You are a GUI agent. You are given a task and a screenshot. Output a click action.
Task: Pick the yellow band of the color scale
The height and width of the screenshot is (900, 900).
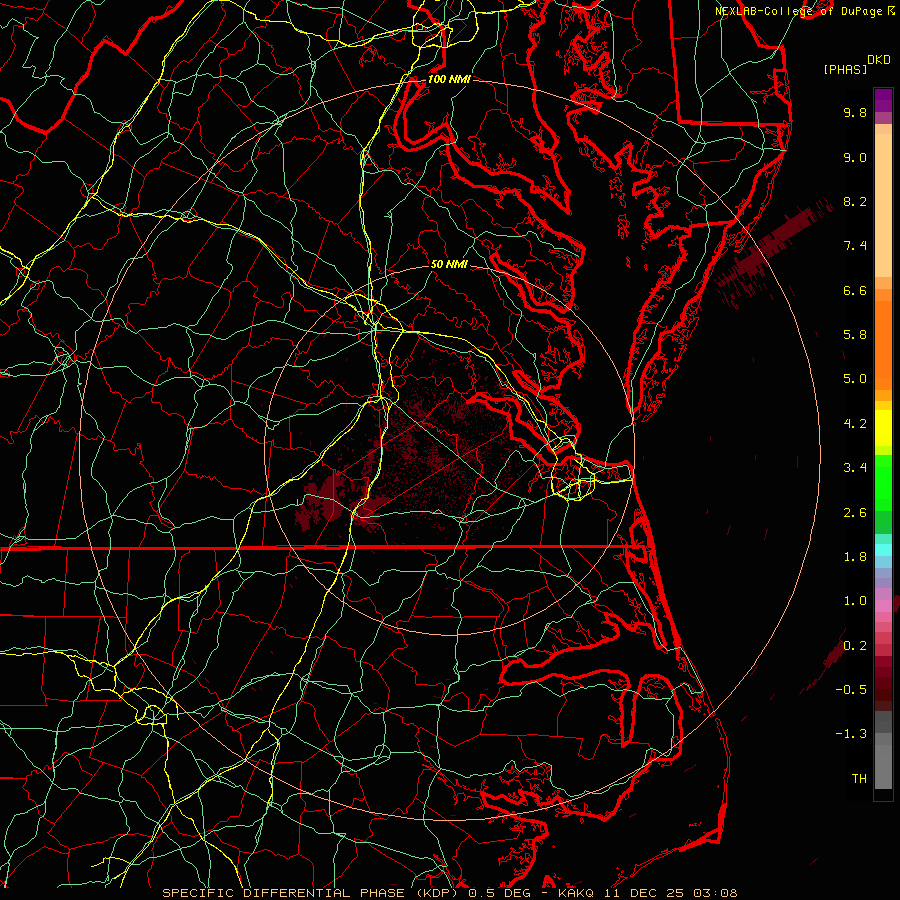click(883, 428)
